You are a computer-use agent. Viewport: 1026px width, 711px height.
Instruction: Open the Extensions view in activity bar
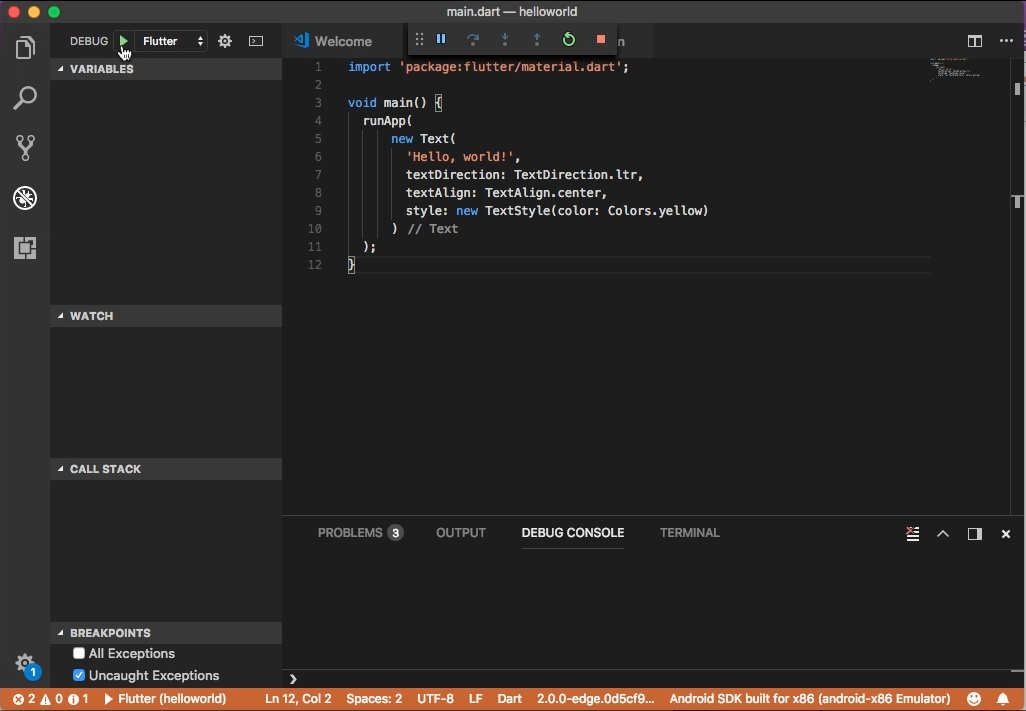[x=25, y=248]
